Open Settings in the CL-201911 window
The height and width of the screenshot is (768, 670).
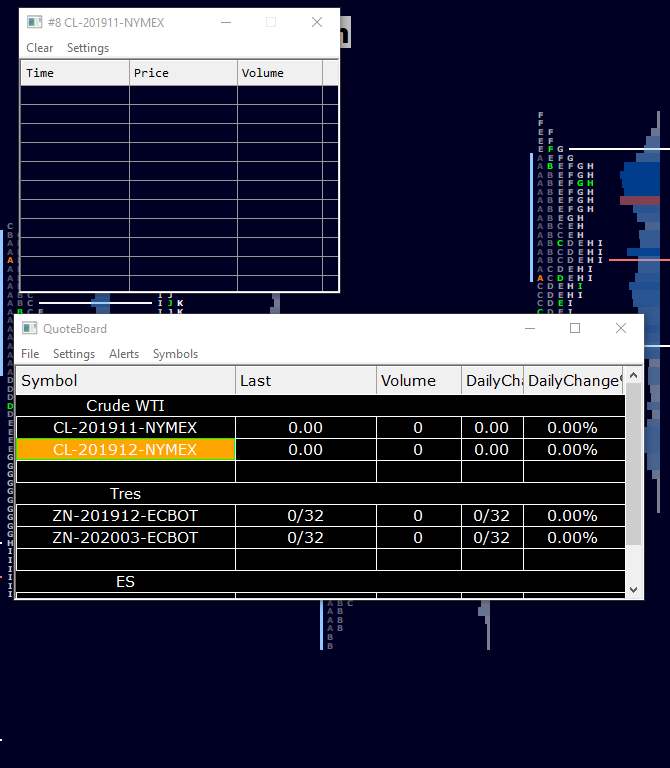pyautogui.click(x=88, y=48)
